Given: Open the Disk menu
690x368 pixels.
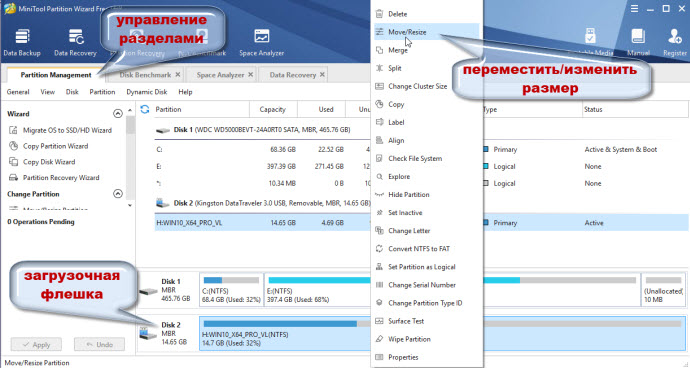Looking at the screenshot, I should (x=72, y=92).
